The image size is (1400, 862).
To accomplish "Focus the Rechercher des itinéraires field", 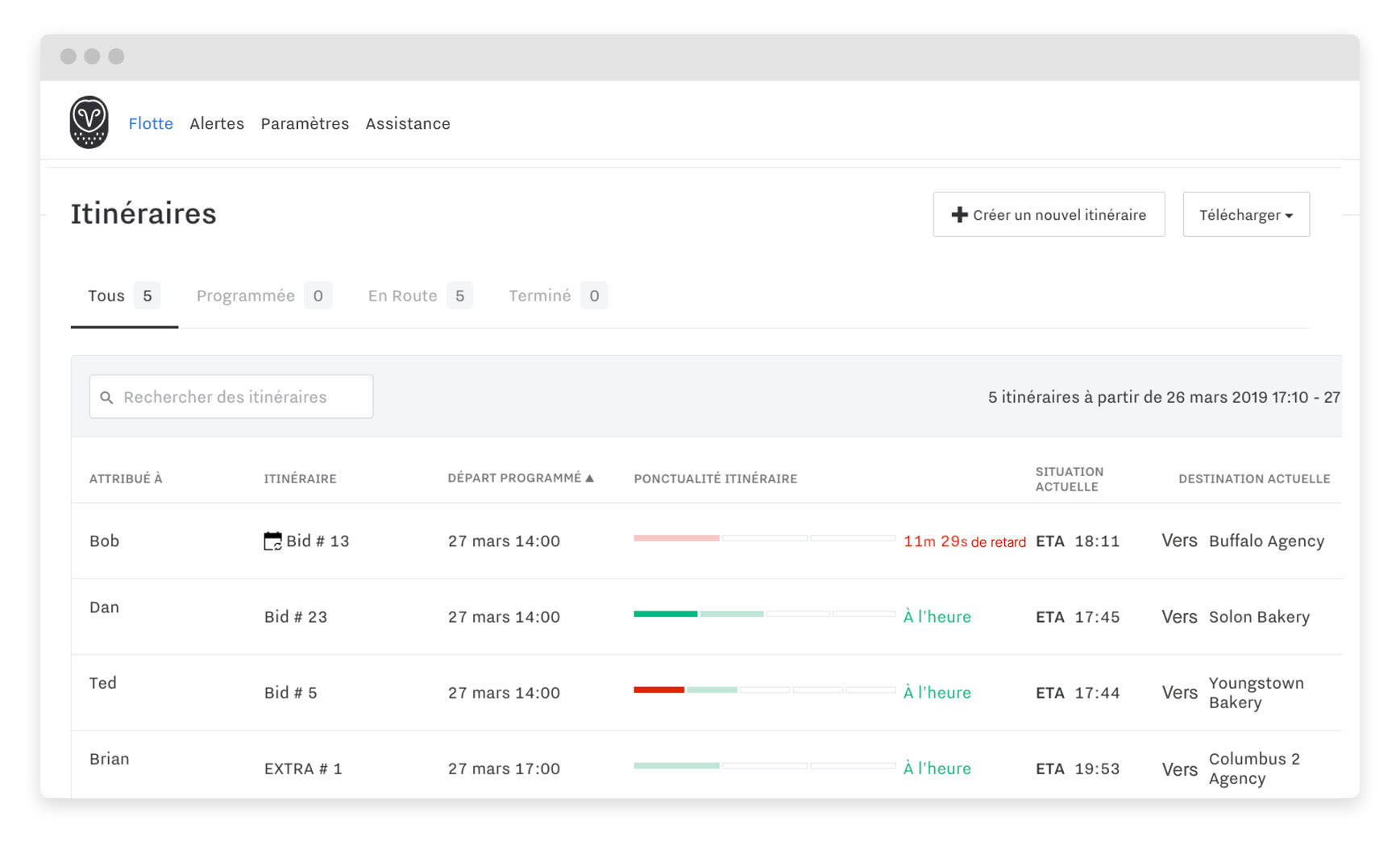I will (x=231, y=396).
